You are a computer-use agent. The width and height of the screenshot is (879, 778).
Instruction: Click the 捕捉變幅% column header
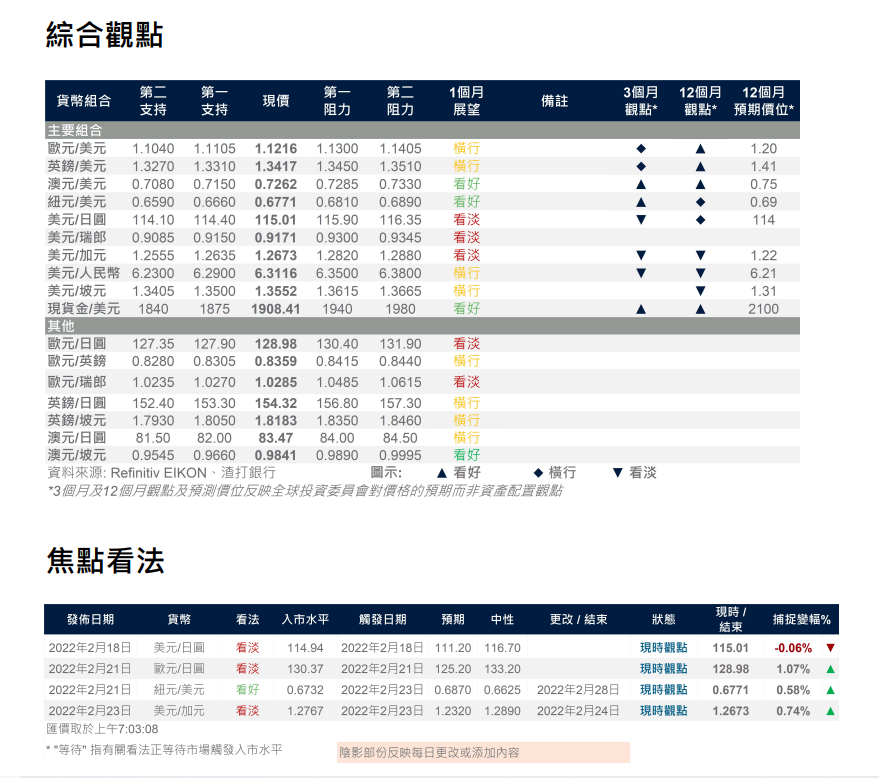tap(802, 619)
